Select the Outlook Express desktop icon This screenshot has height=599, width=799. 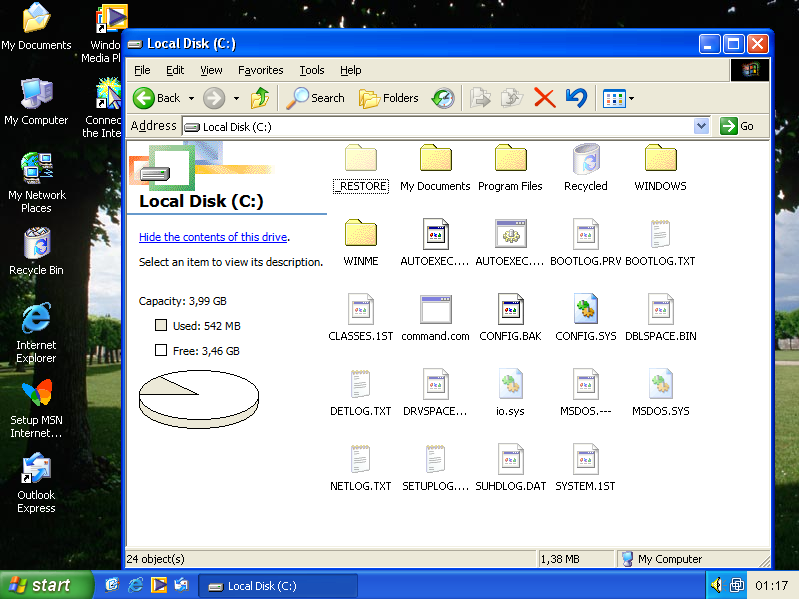[x=36, y=483]
